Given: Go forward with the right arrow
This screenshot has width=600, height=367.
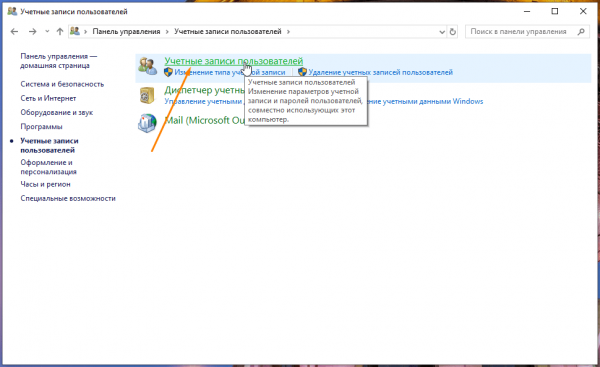Looking at the screenshot, I should (x=33, y=32).
